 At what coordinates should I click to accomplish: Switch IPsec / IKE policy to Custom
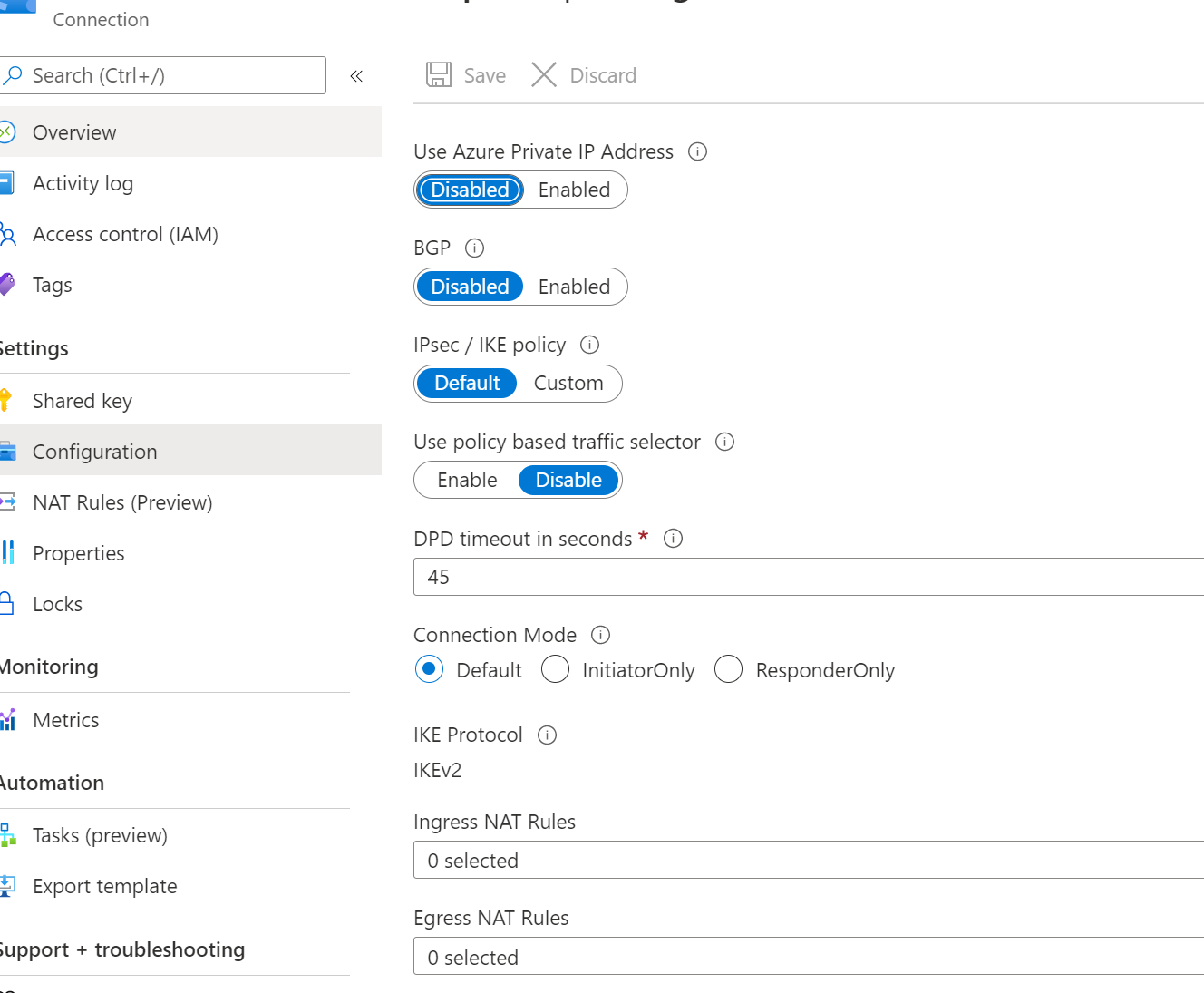coord(568,383)
